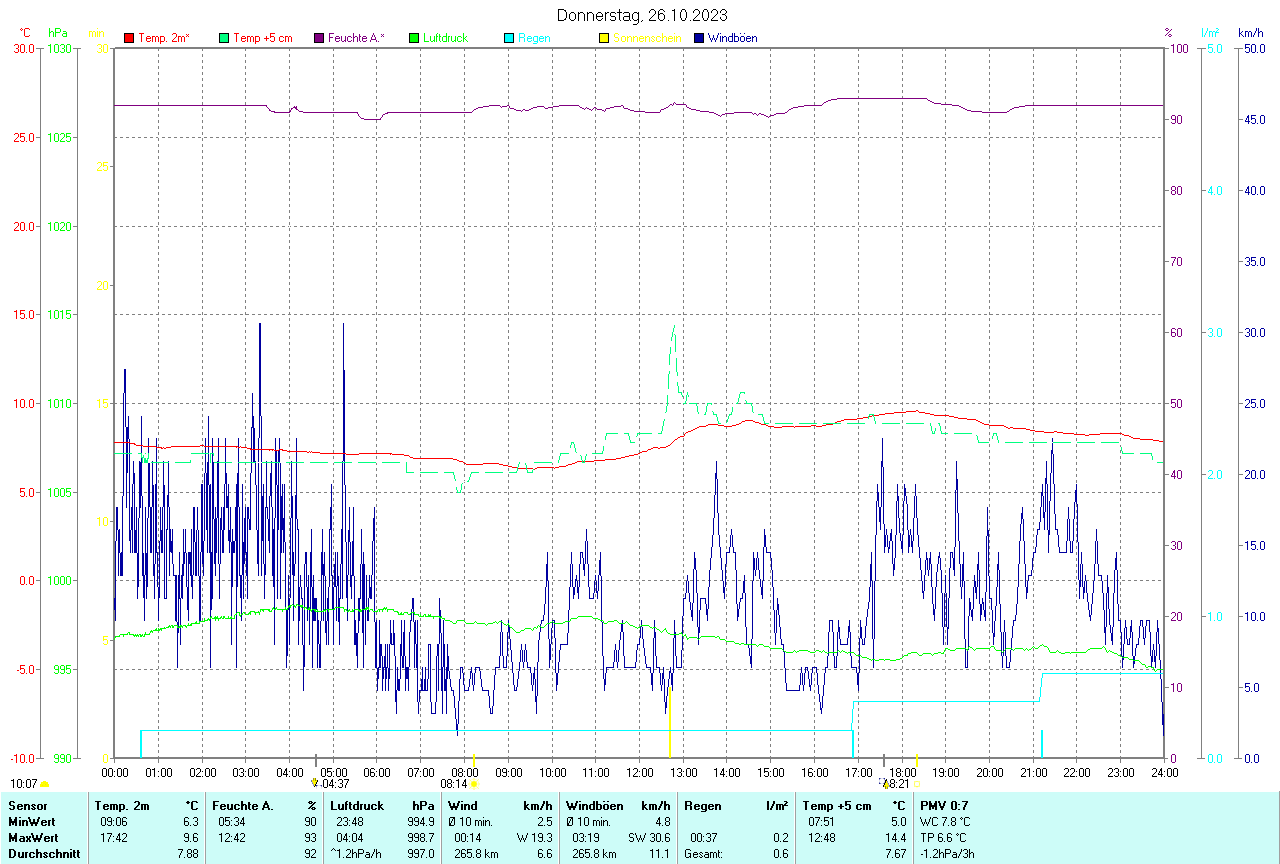Click the yellow sunshine bar near 12:40
Viewport: 1280px width, 864px height.
[669, 723]
